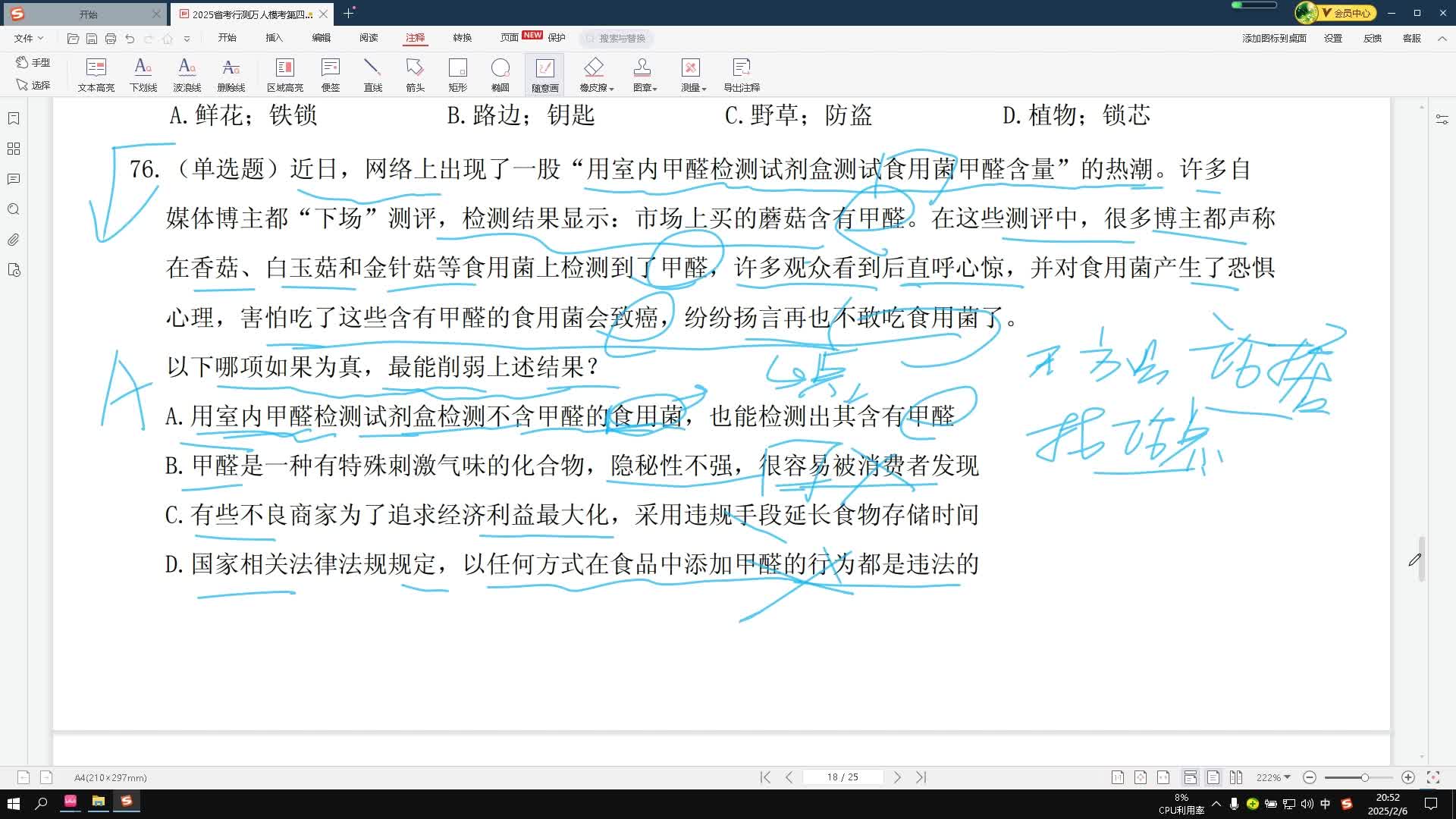The height and width of the screenshot is (819, 1456).
Task: Open the 222% zoom level dropdown
Action: pos(1272,777)
